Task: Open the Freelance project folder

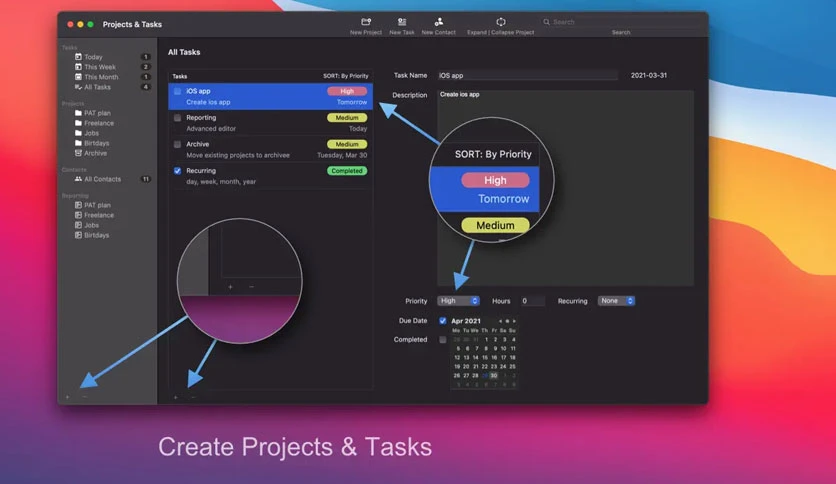Action: [x=99, y=123]
